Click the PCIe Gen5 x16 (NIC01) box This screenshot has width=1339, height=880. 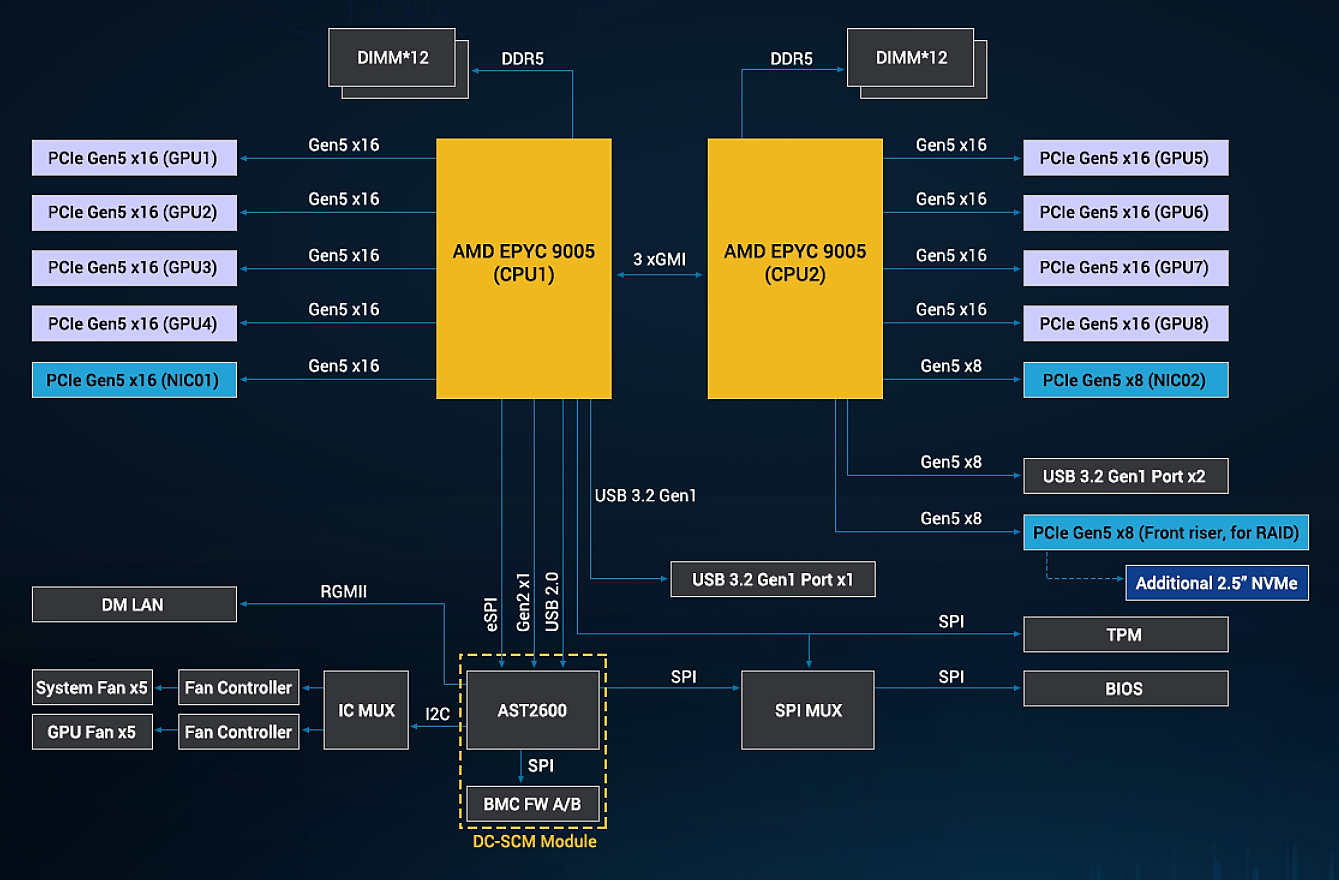134,380
